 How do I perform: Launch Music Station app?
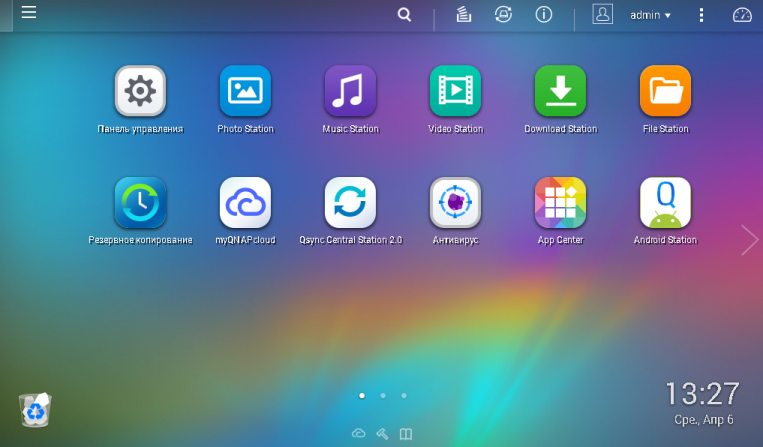tap(350, 91)
